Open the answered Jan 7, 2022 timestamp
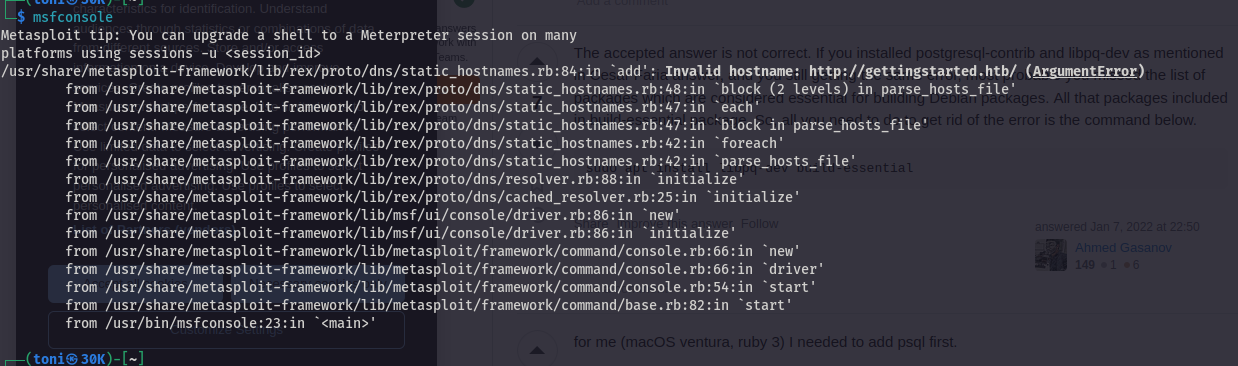1238x366 pixels. (1117, 227)
